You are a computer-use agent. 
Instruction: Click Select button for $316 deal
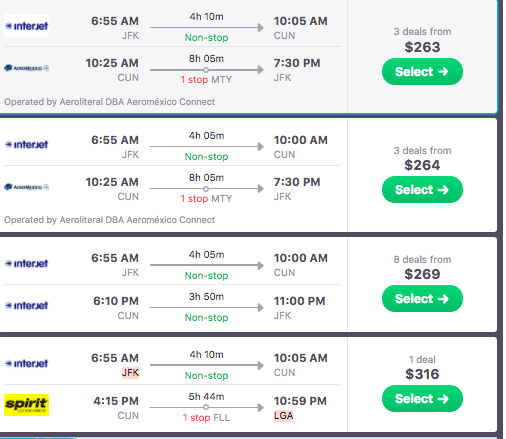tap(422, 399)
